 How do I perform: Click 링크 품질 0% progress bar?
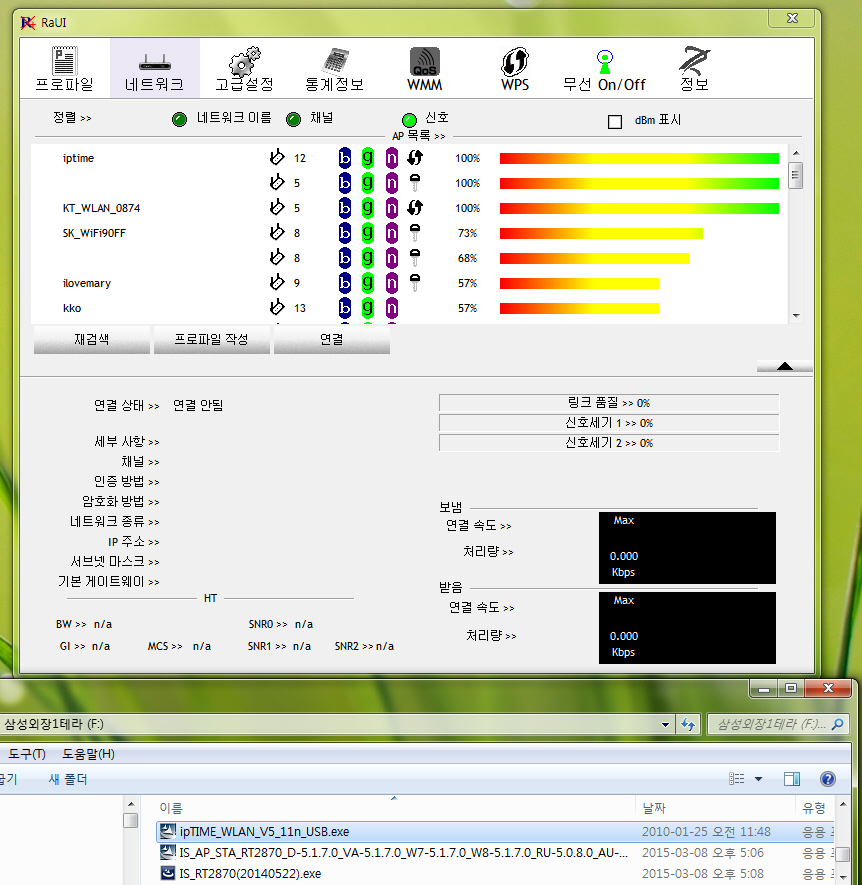pyautogui.click(x=609, y=403)
